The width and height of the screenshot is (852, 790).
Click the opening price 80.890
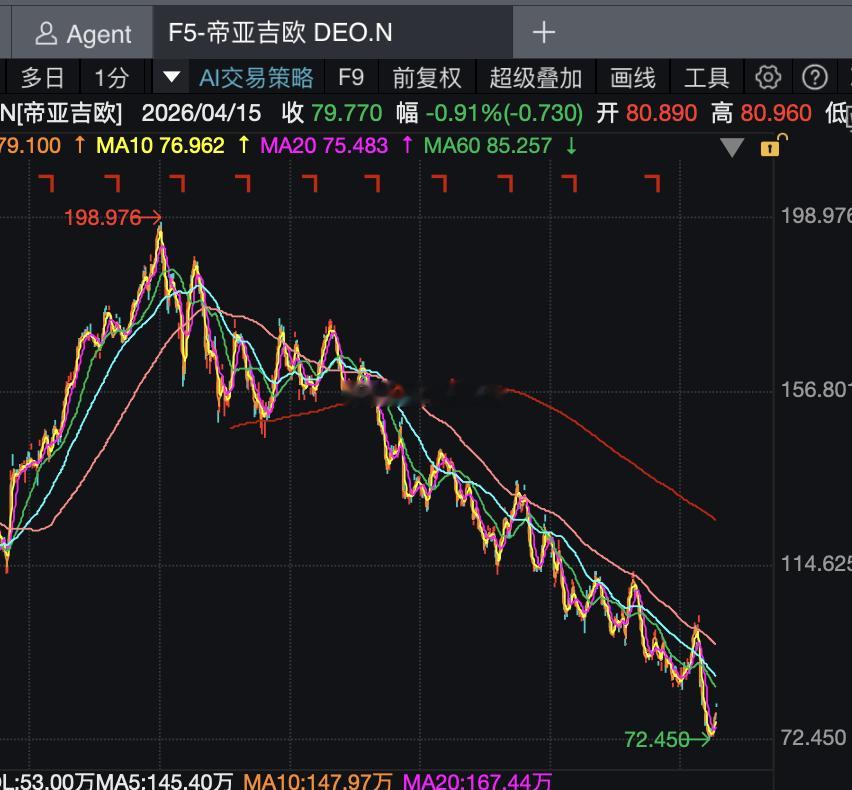661,114
